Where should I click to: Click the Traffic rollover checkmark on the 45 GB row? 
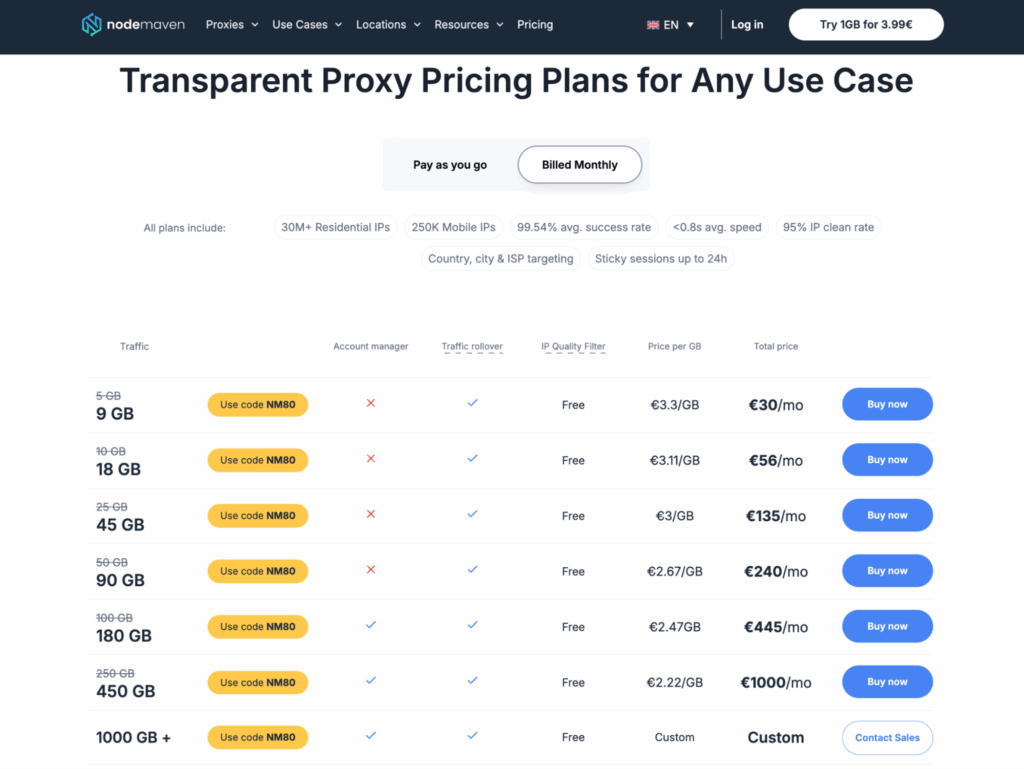coord(472,515)
